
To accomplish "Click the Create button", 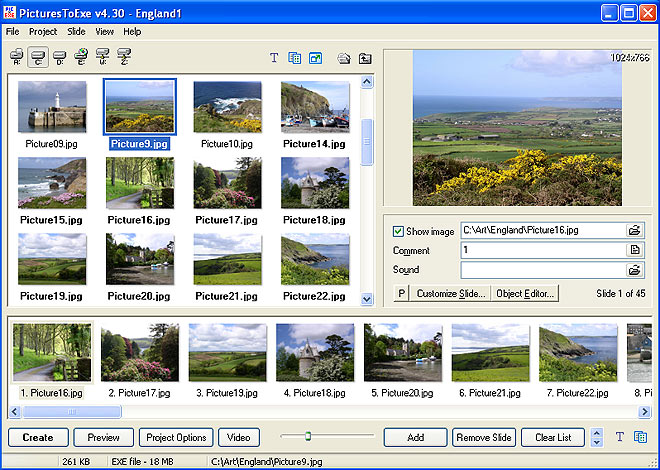I will pyautogui.click(x=38, y=438).
